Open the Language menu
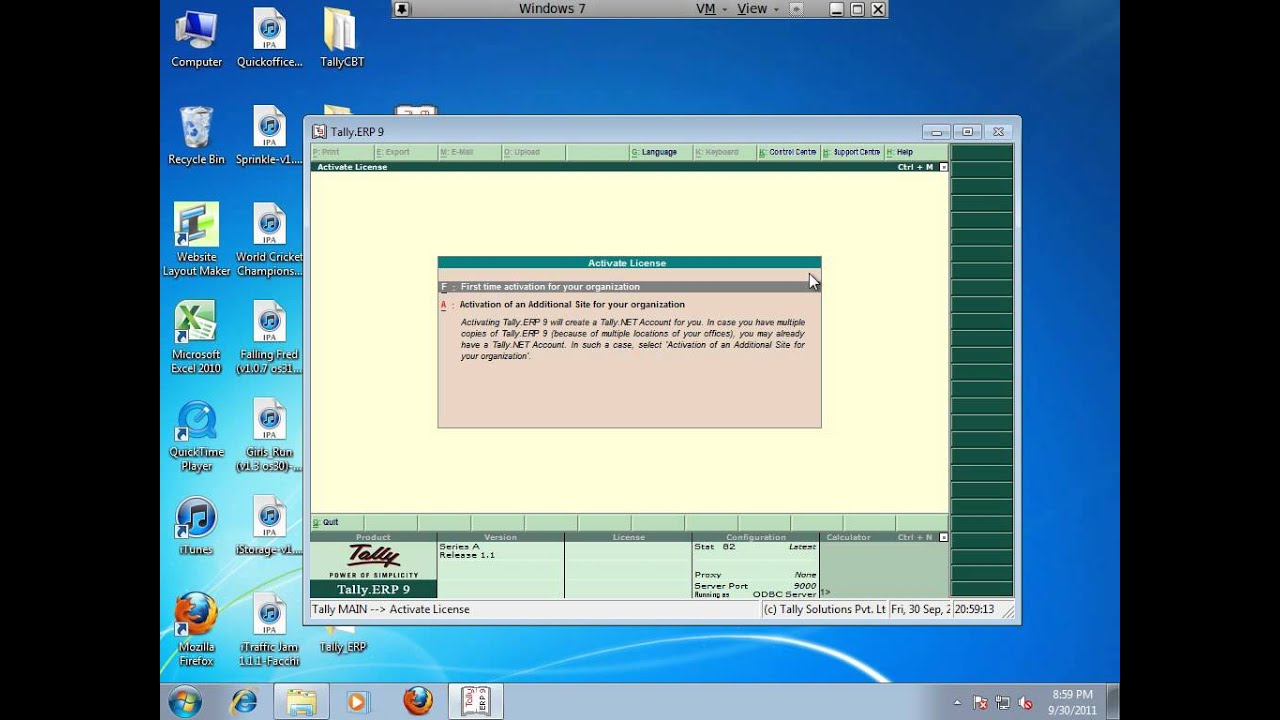 [x=660, y=152]
